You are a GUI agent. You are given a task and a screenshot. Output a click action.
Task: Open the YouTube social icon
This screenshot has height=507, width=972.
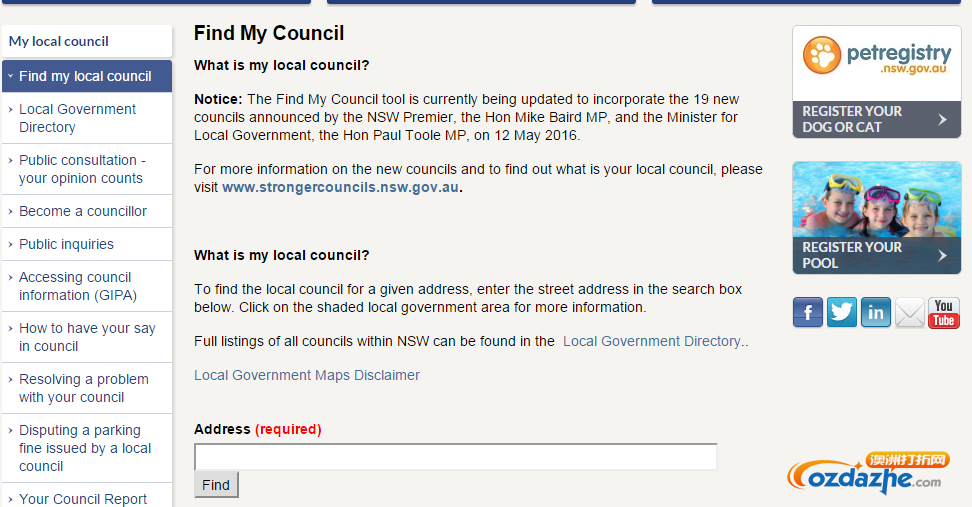pos(944,312)
